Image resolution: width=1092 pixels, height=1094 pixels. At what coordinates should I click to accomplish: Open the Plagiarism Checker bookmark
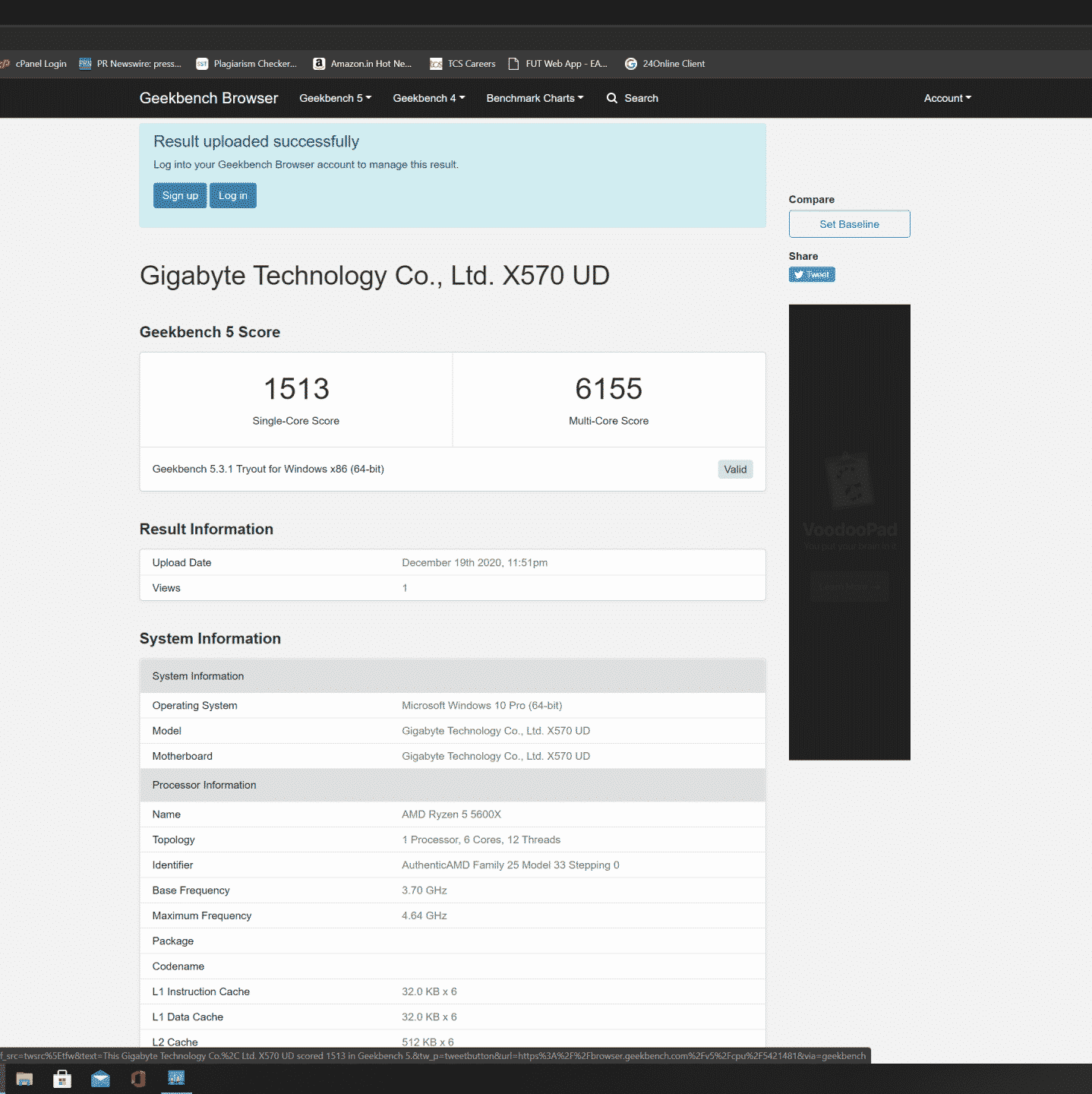click(x=247, y=64)
